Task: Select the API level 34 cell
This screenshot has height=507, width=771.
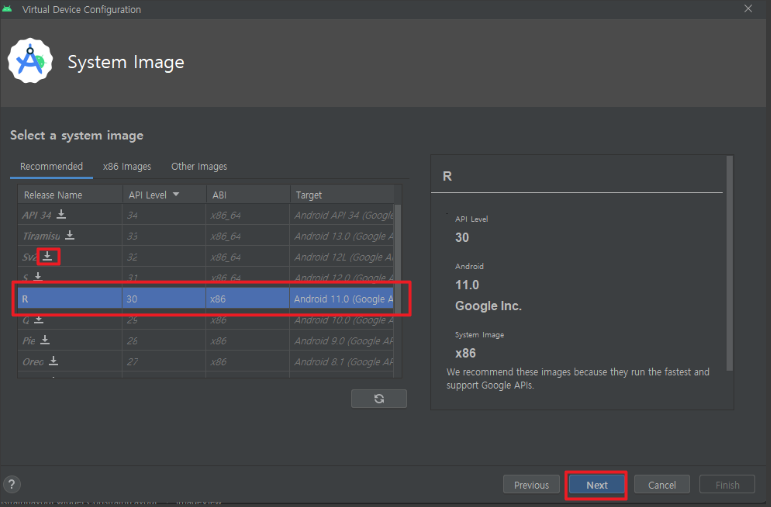Action: [x=164, y=215]
